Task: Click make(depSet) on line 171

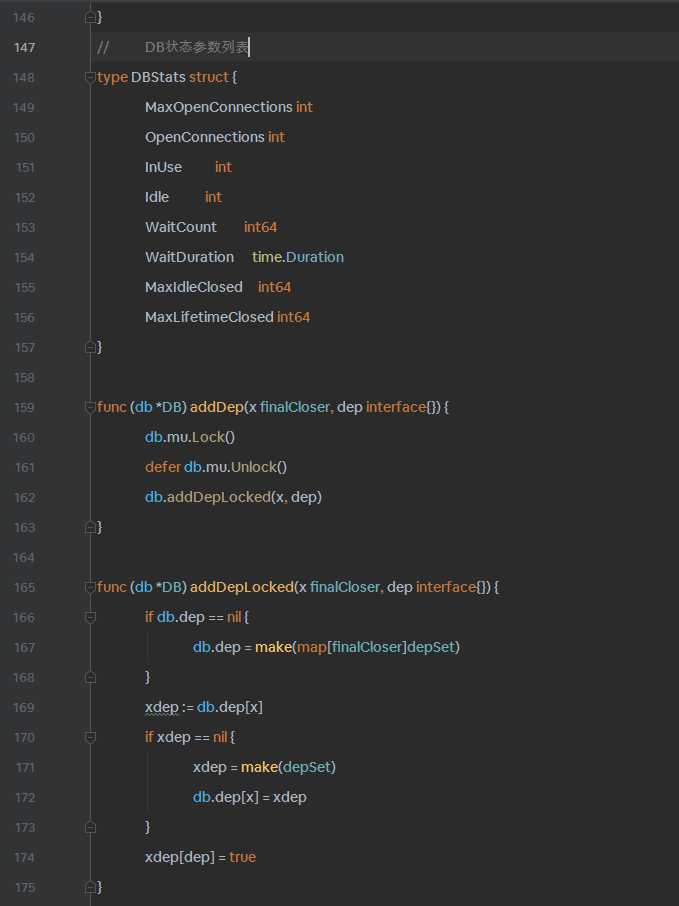Action: 288,768
